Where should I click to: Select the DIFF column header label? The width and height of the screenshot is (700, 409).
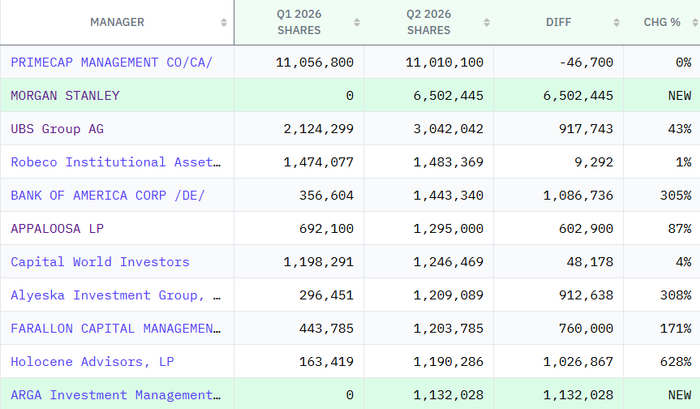(x=558, y=22)
